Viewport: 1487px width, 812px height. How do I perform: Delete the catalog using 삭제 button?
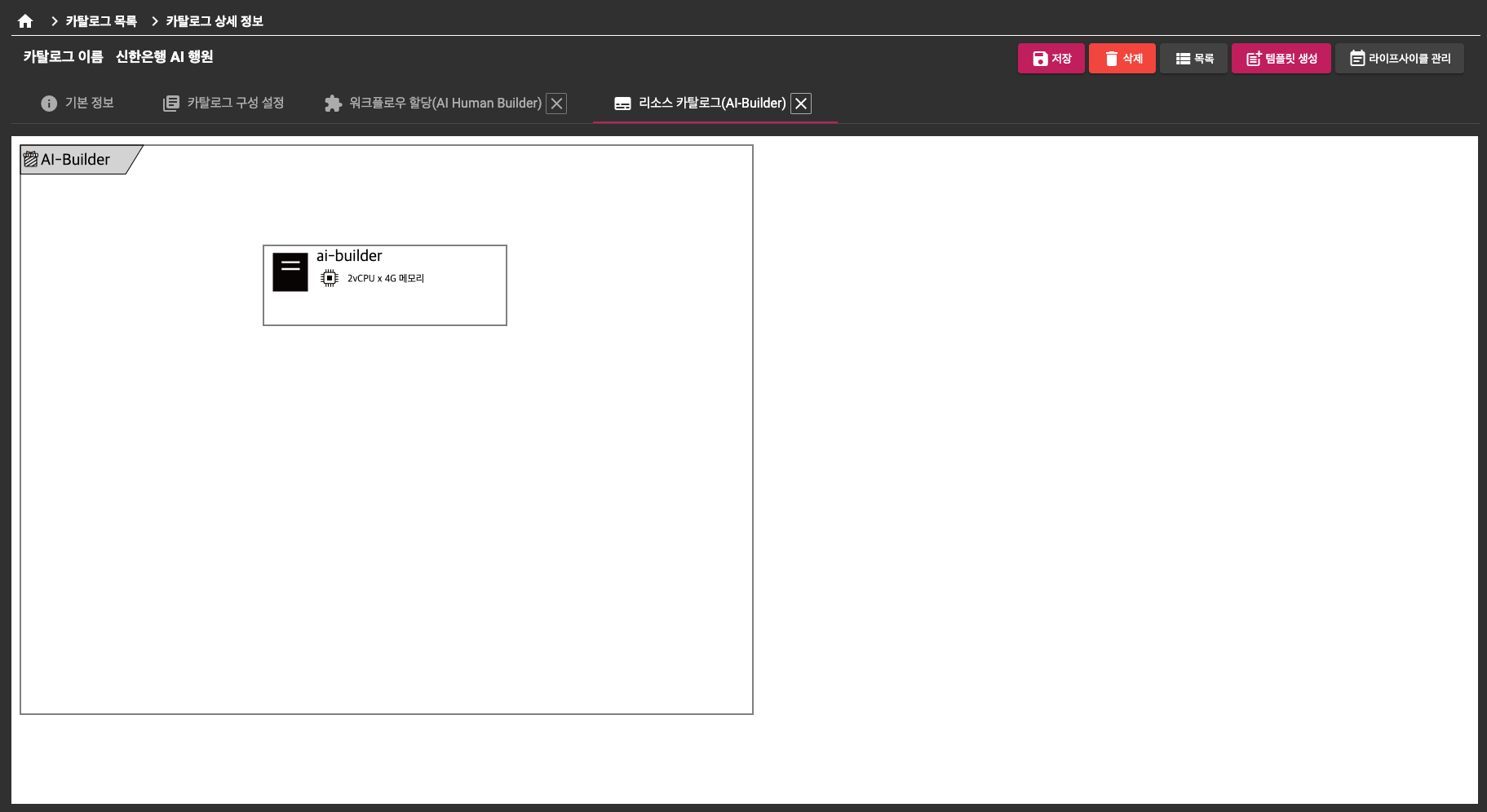[x=1122, y=59]
